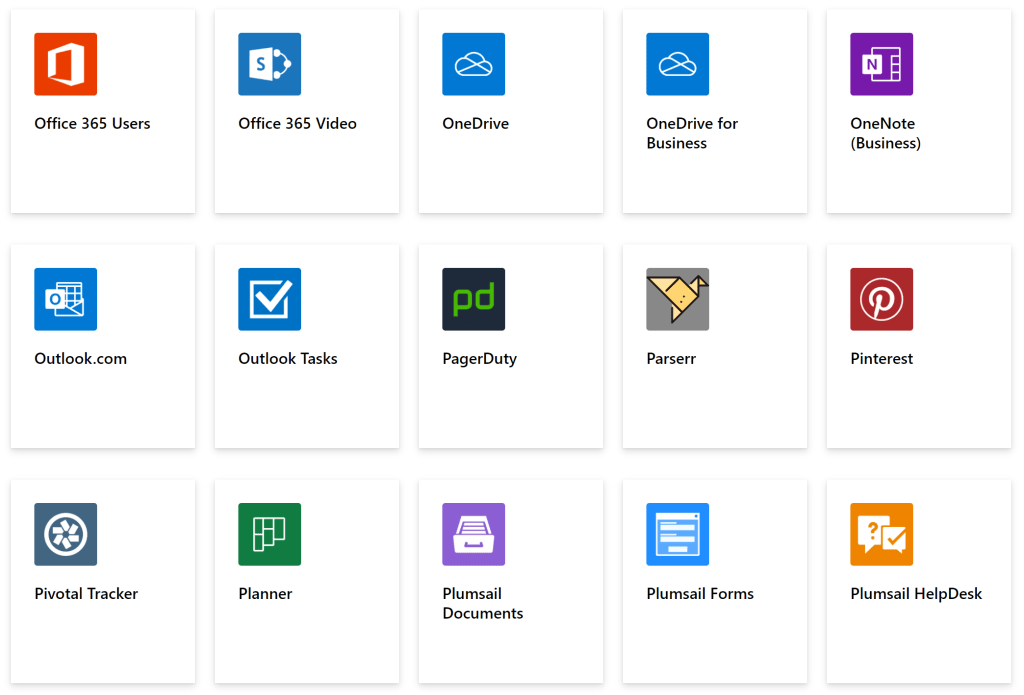Select the Outlook Tasks checkmark icon
1024x695 pixels.
coord(269,299)
